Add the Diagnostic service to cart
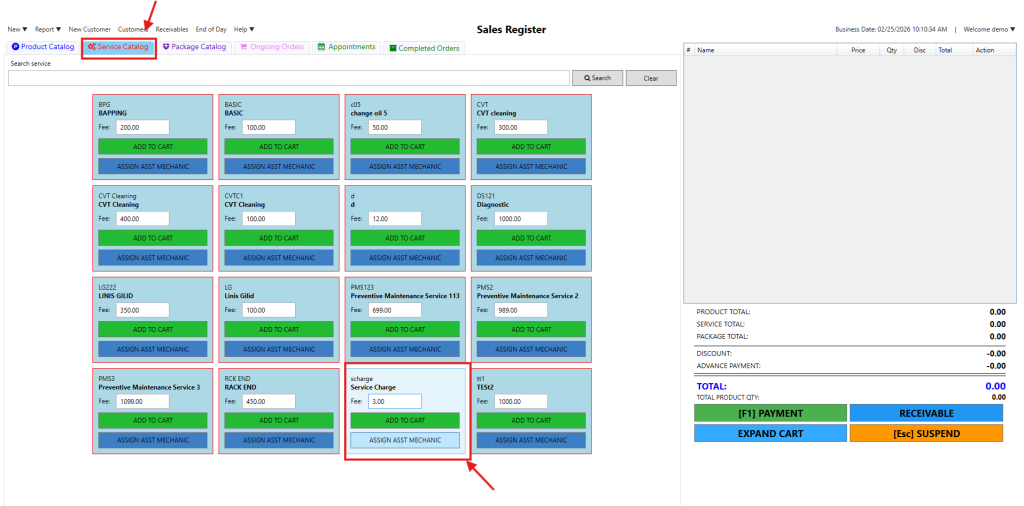 (531, 238)
